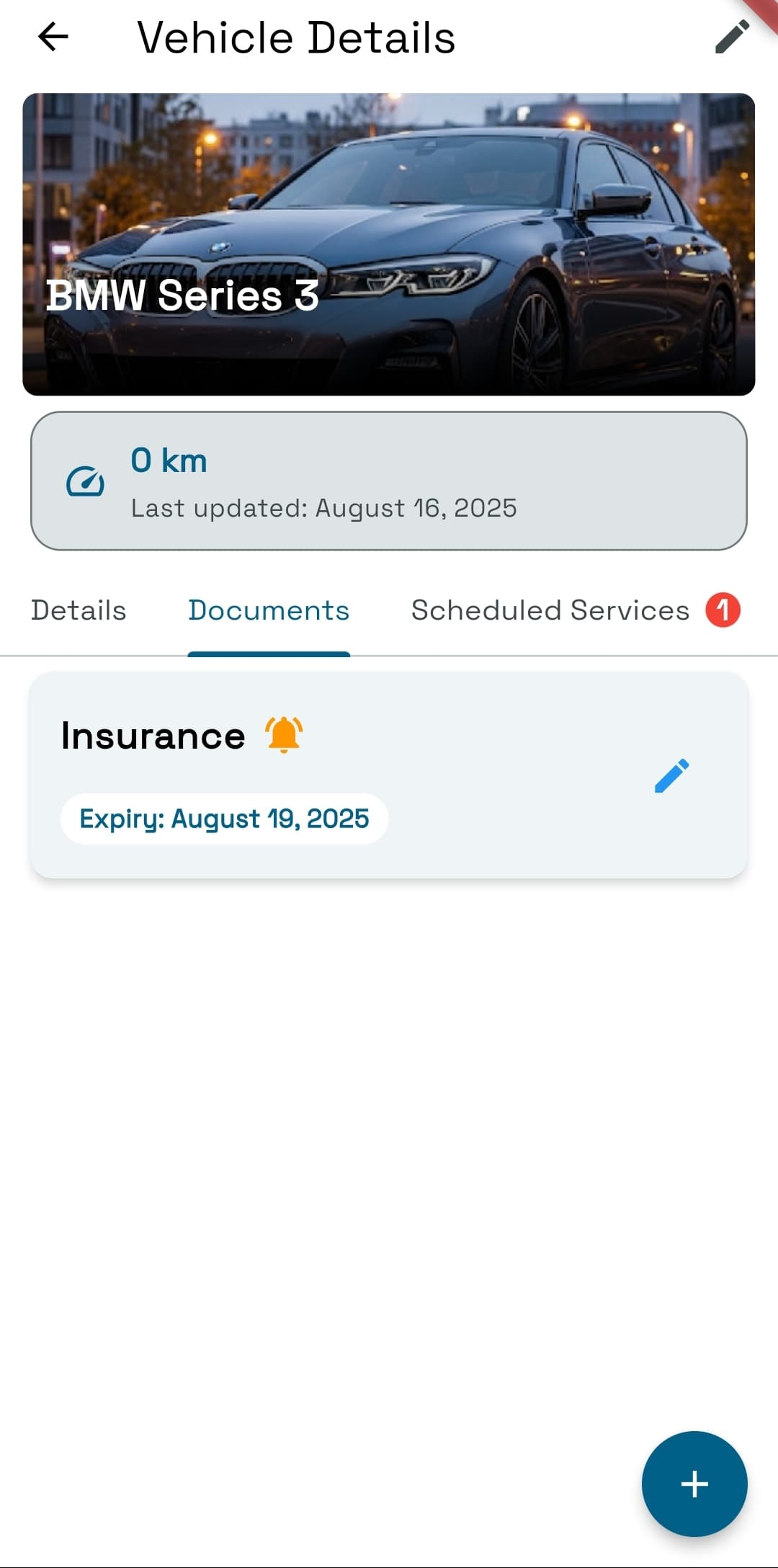
Task: Edit the Insurance document with the blue pencil
Action: 671,775
